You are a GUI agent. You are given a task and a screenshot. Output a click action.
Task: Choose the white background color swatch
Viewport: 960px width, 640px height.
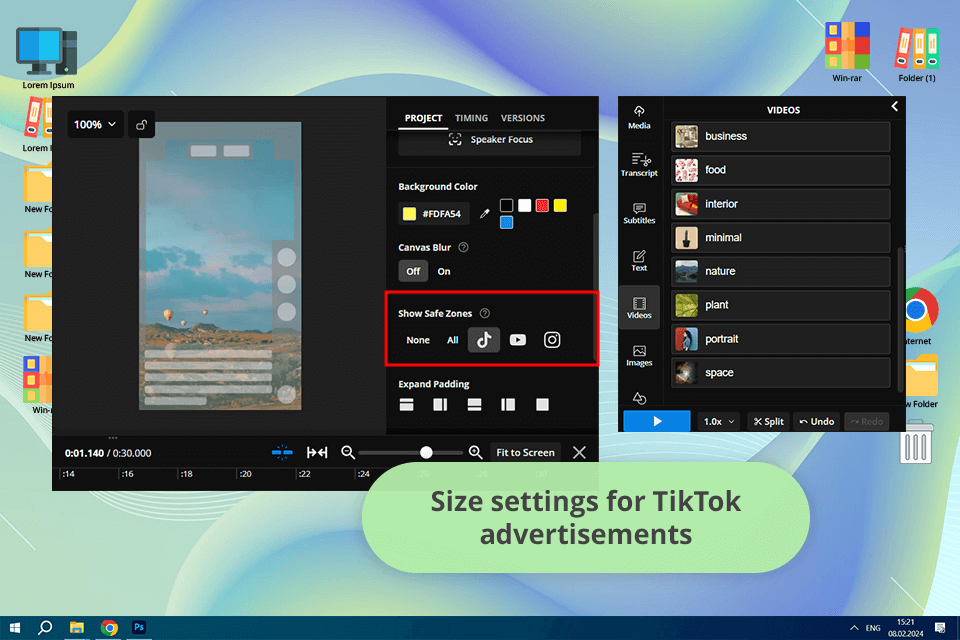tap(525, 205)
